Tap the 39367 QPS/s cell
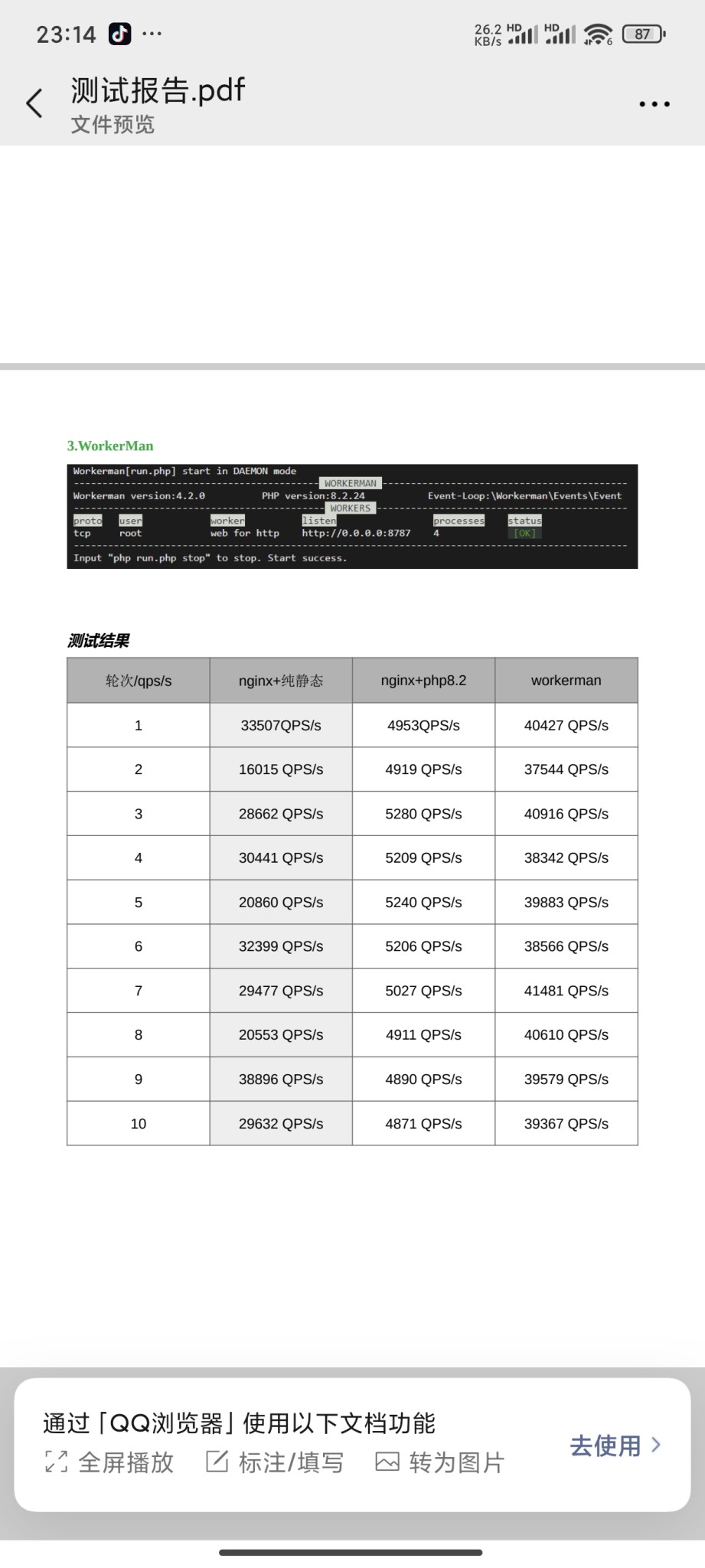Viewport: 705px width, 1568px height. 566,1124
